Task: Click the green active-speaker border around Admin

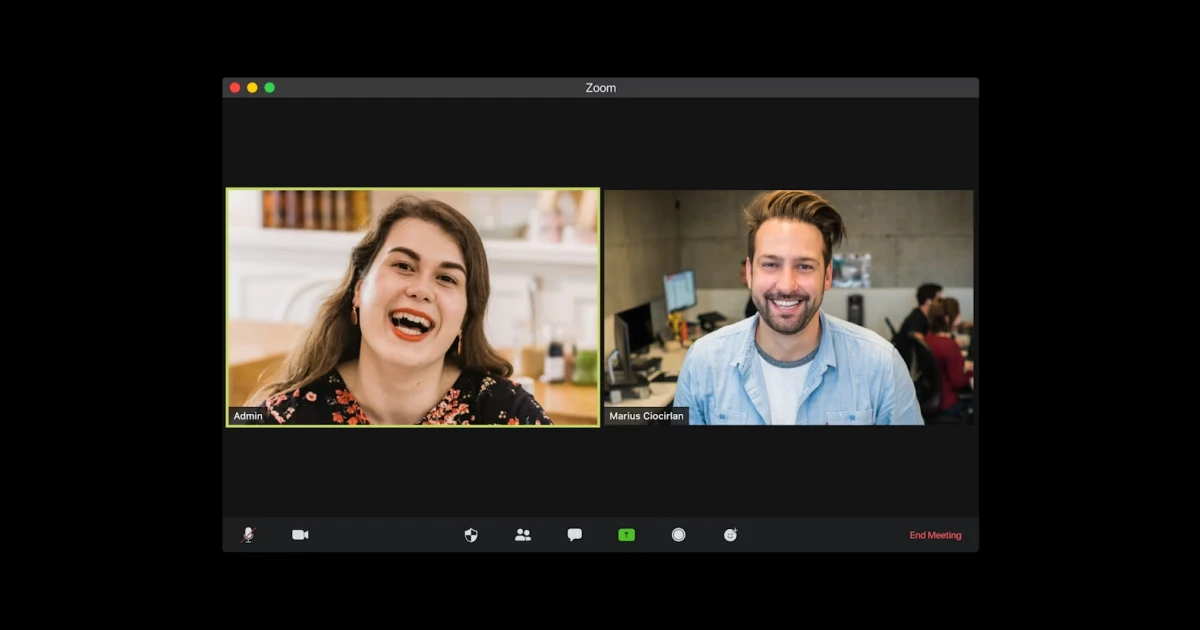Action: tap(412, 188)
